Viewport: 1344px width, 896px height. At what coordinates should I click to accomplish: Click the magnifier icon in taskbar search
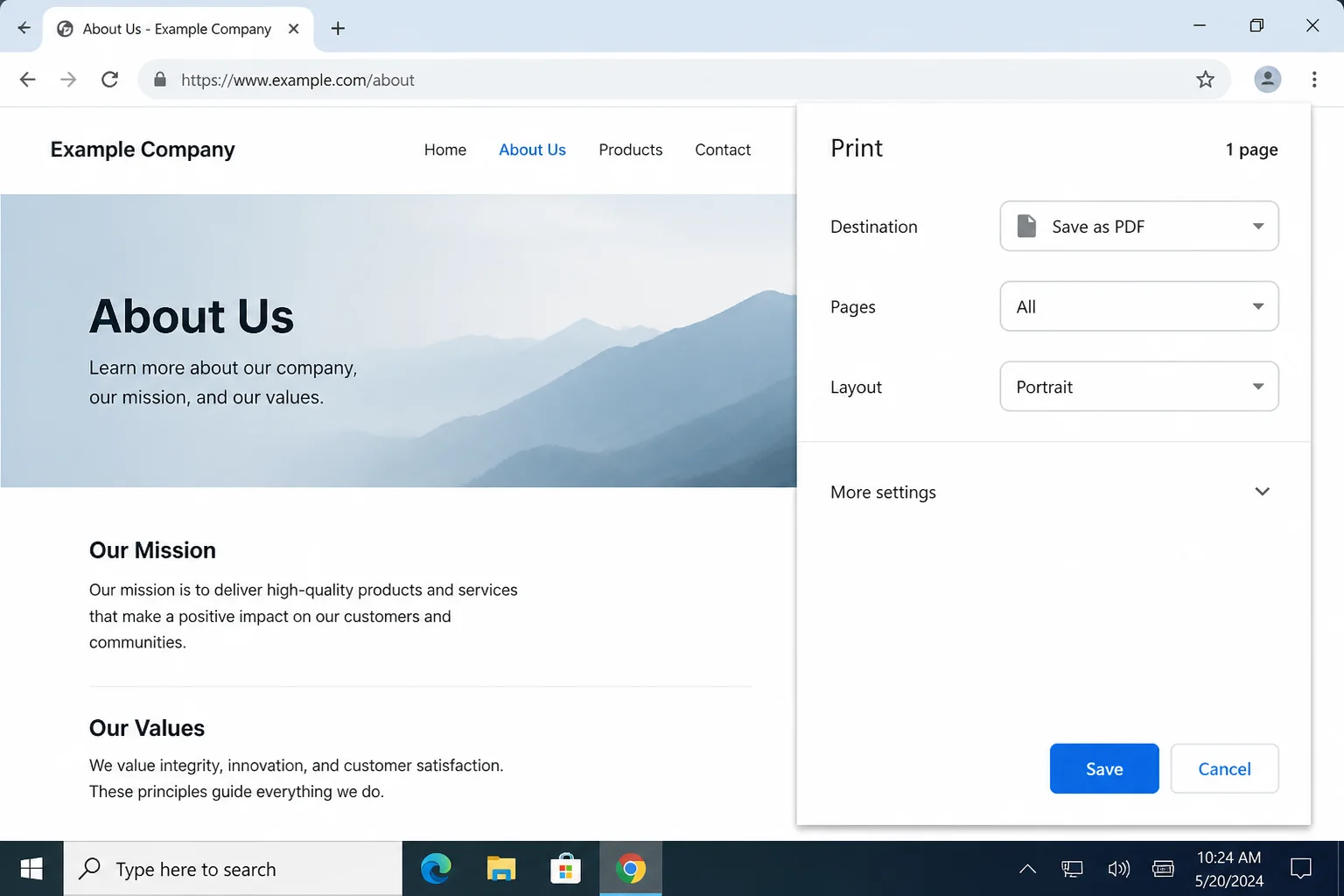point(89,868)
